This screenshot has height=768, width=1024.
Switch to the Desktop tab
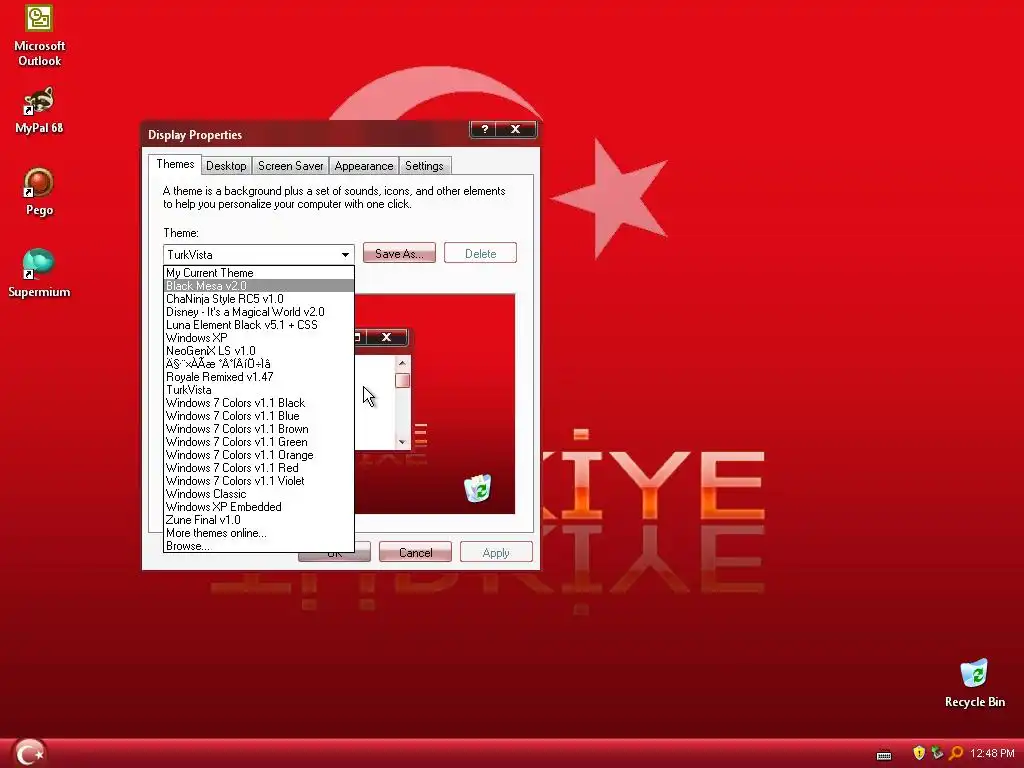(x=226, y=166)
